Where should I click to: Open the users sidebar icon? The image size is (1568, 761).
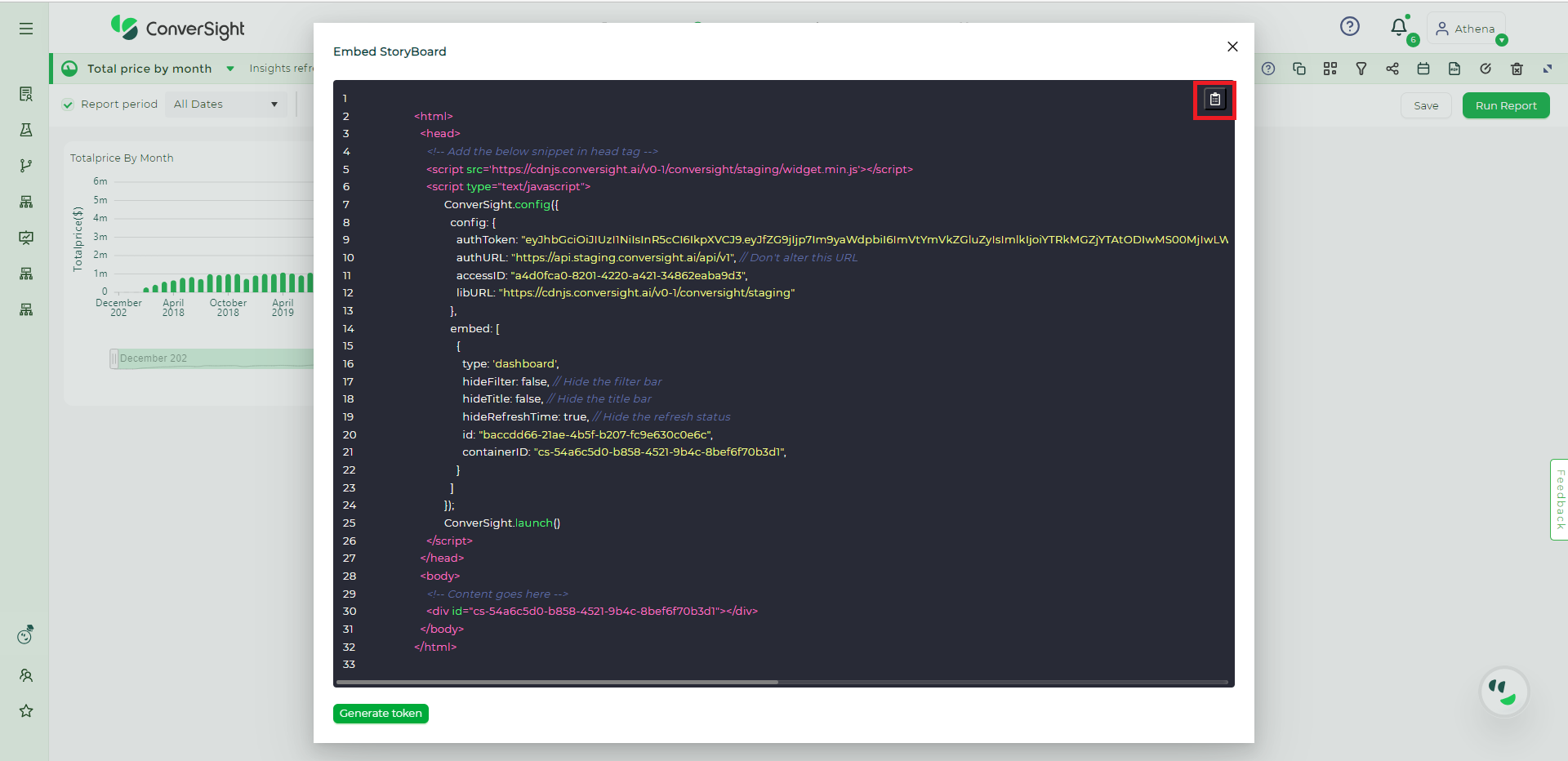tap(26, 675)
